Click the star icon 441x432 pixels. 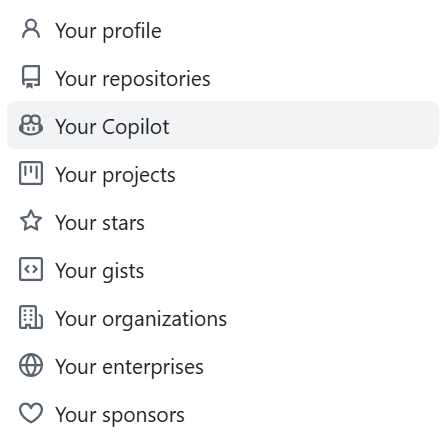[x=31, y=221]
